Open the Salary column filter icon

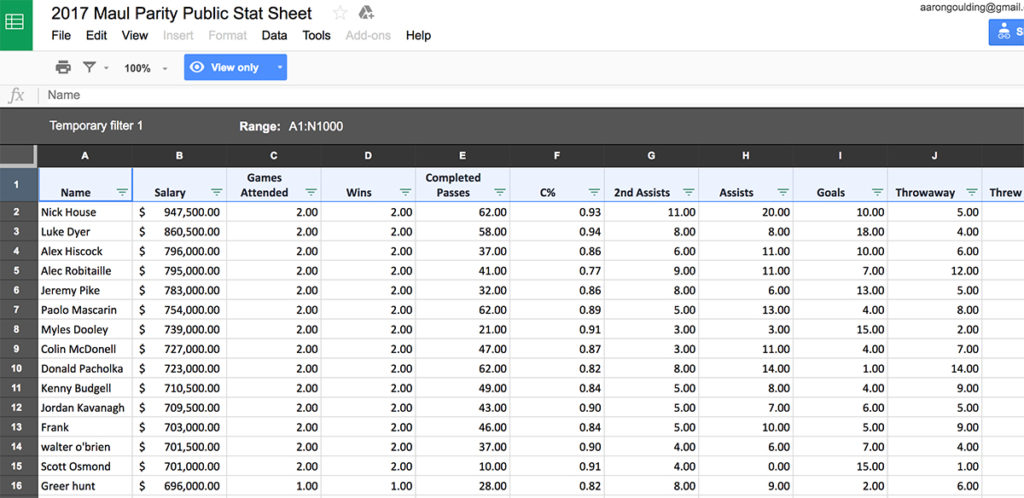click(217, 193)
